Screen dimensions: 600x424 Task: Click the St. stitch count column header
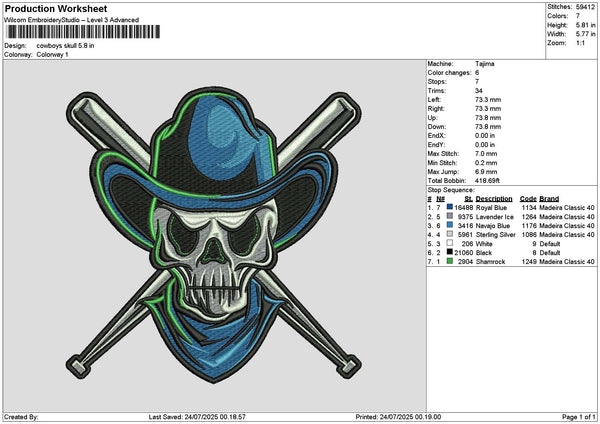click(x=470, y=198)
